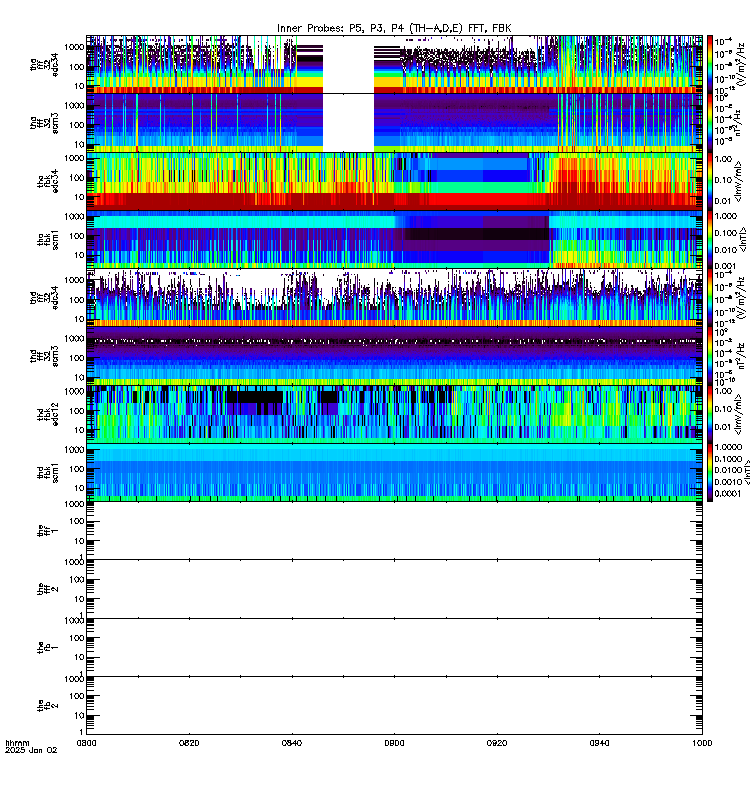Click the empty 'the fb 2' plot panel

point(394,706)
